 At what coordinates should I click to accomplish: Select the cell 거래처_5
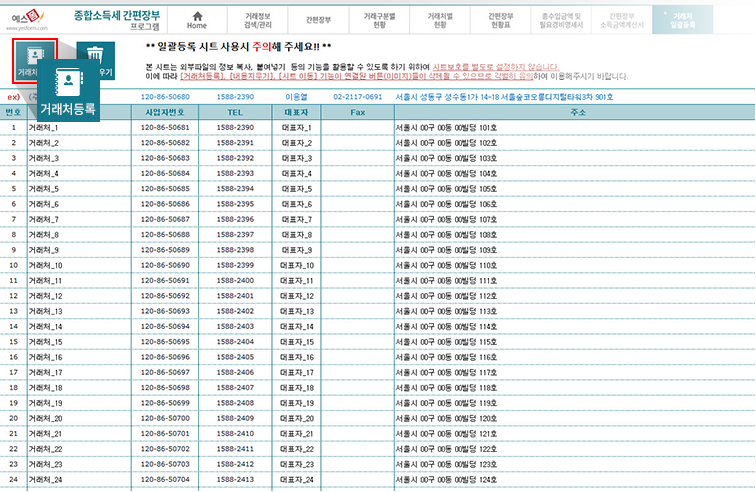point(79,189)
